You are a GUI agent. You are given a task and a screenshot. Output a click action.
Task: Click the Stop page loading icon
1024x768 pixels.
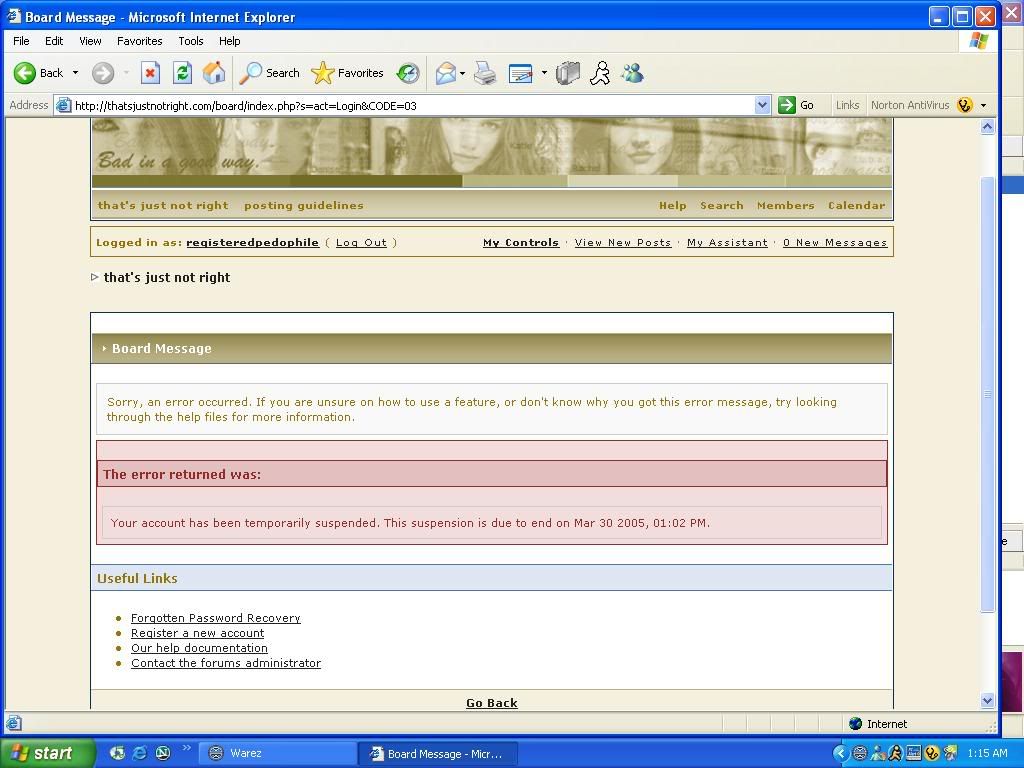[150, 73]
